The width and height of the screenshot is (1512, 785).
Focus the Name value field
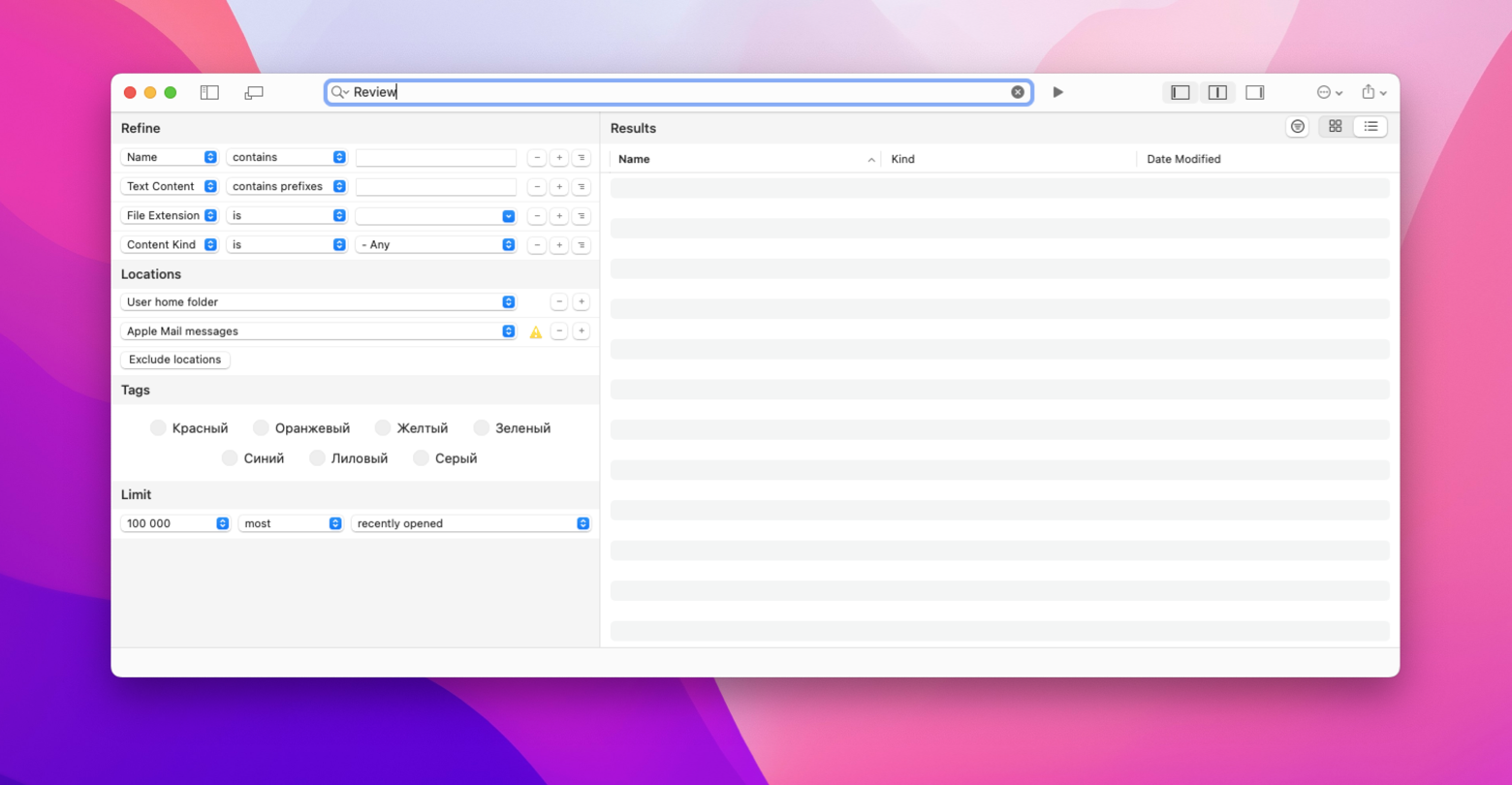coord(435,157)
